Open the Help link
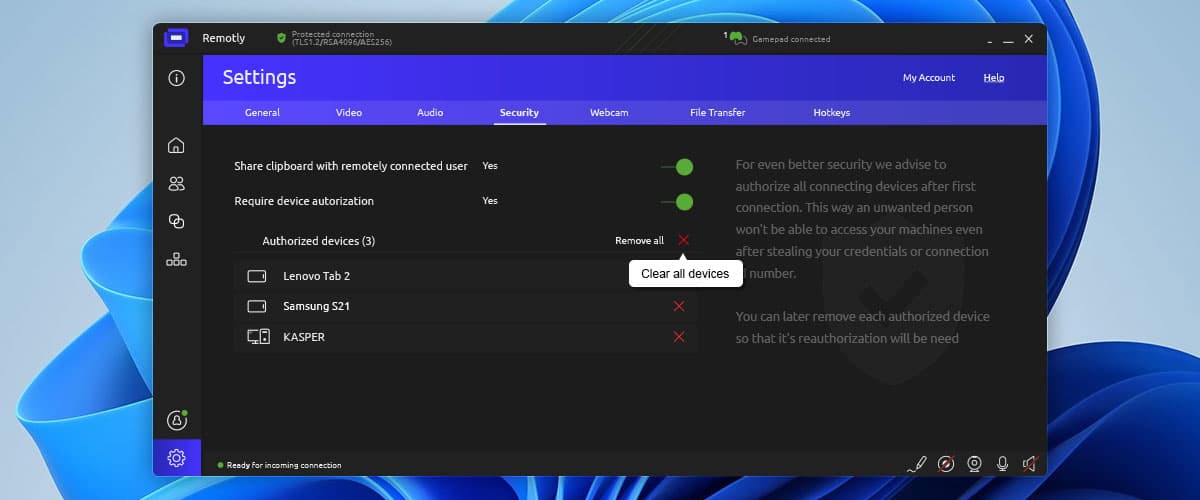This screenshot has width=1200, height=500. tap(993, 78)
